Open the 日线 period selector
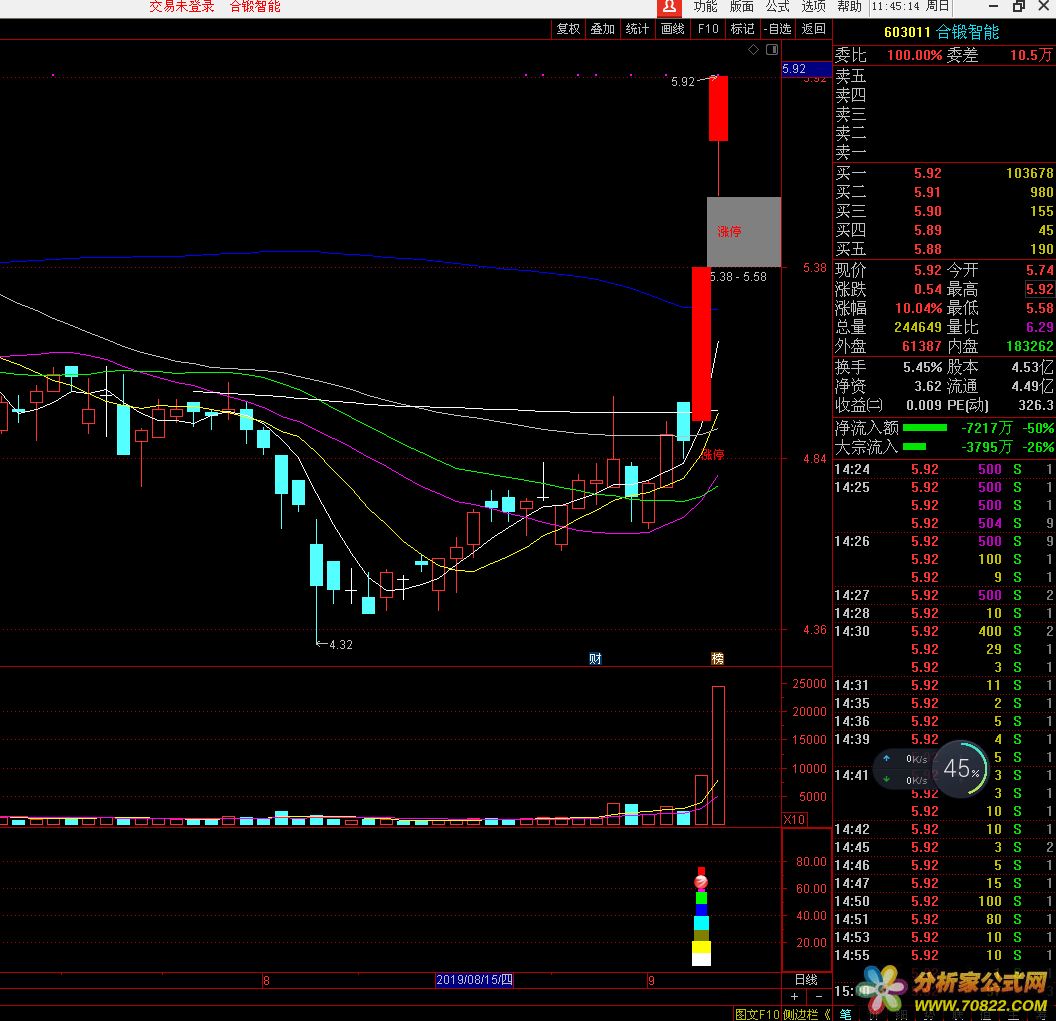The height and width of the screenshot is (1021, 1056). (806, 980)
